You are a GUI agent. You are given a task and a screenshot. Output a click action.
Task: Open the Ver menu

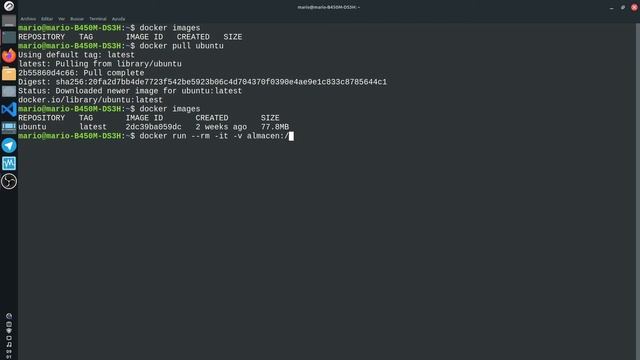[61, 19]
